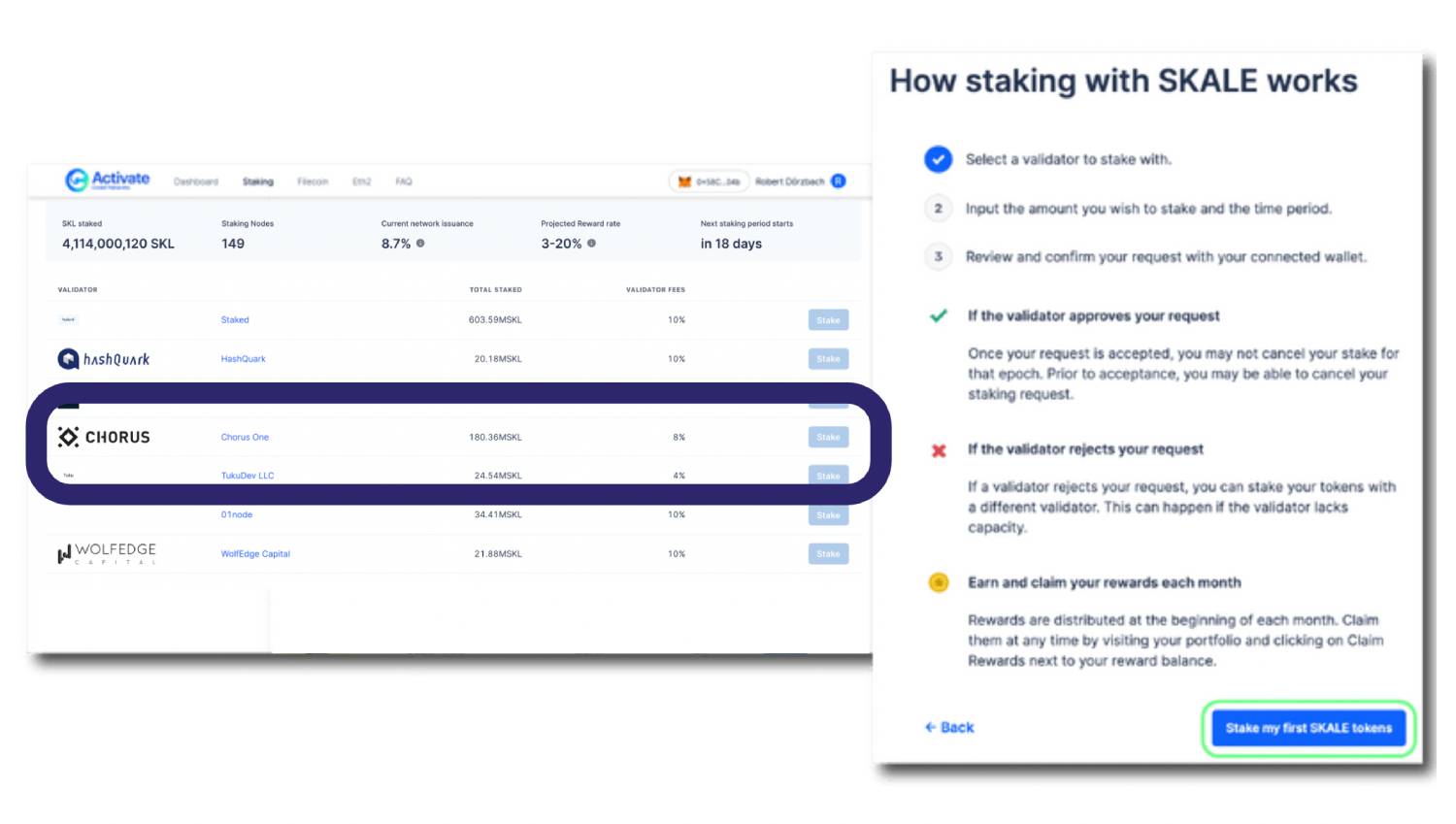The image size is (1456, 824).
Task: Click the Activate logo
Action: click(109, 180)
